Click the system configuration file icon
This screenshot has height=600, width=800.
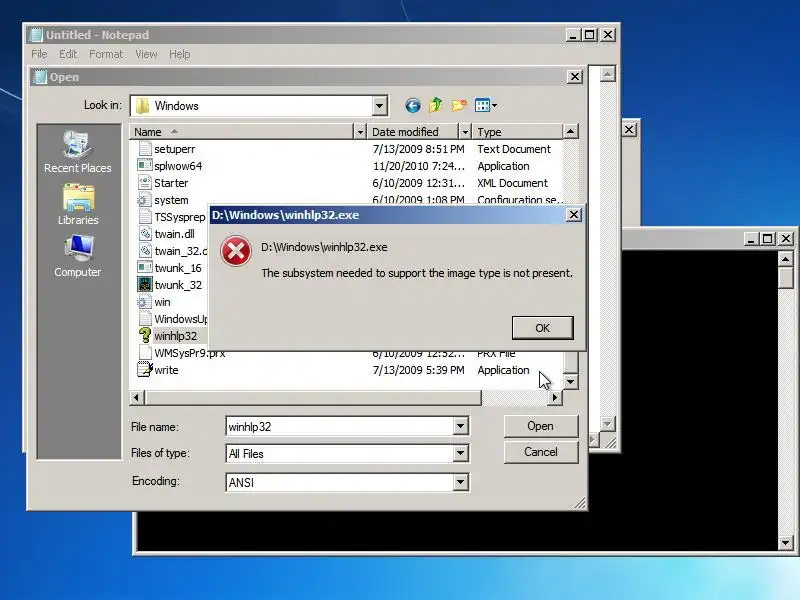click(x=144, y=199)
